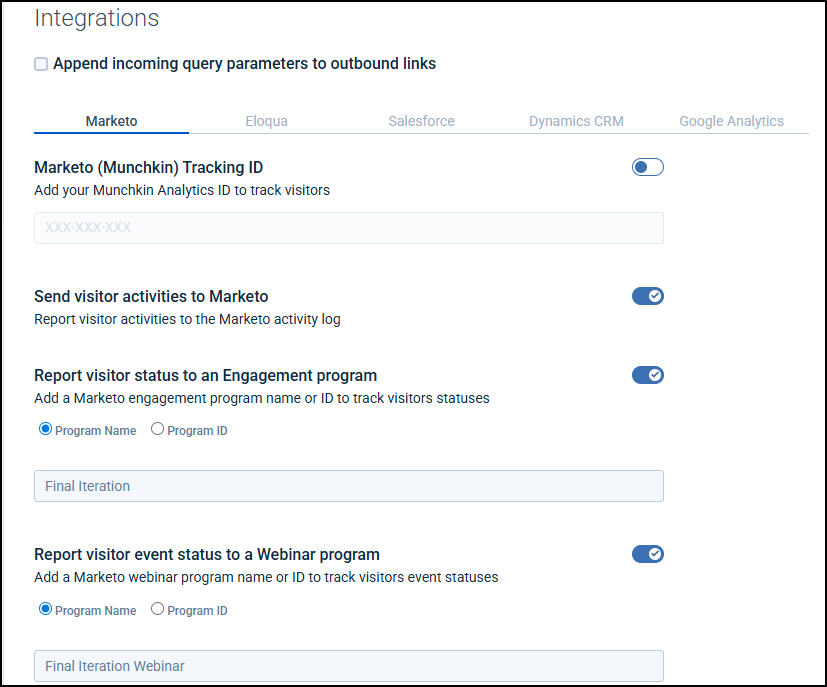Switch to the Marketo tab
Viewport: 827px width, 687px height.
(111, 121)
